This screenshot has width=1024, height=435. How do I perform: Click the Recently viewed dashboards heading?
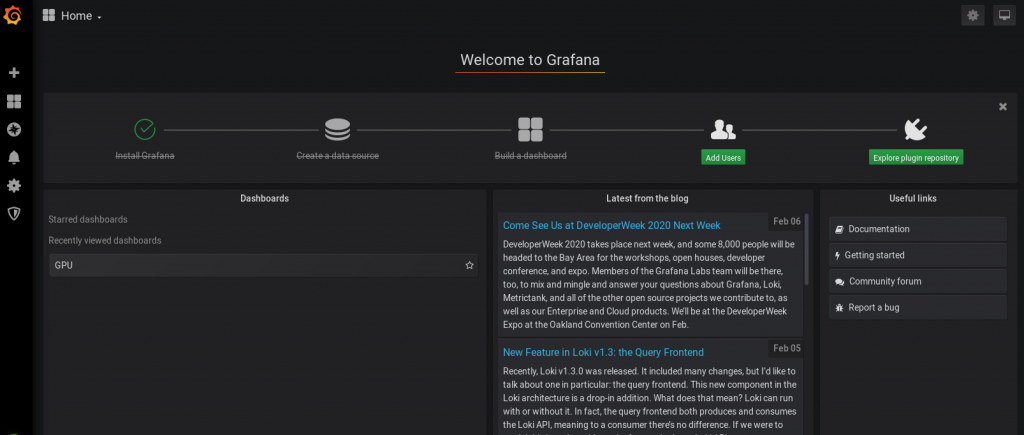point(104,240)
